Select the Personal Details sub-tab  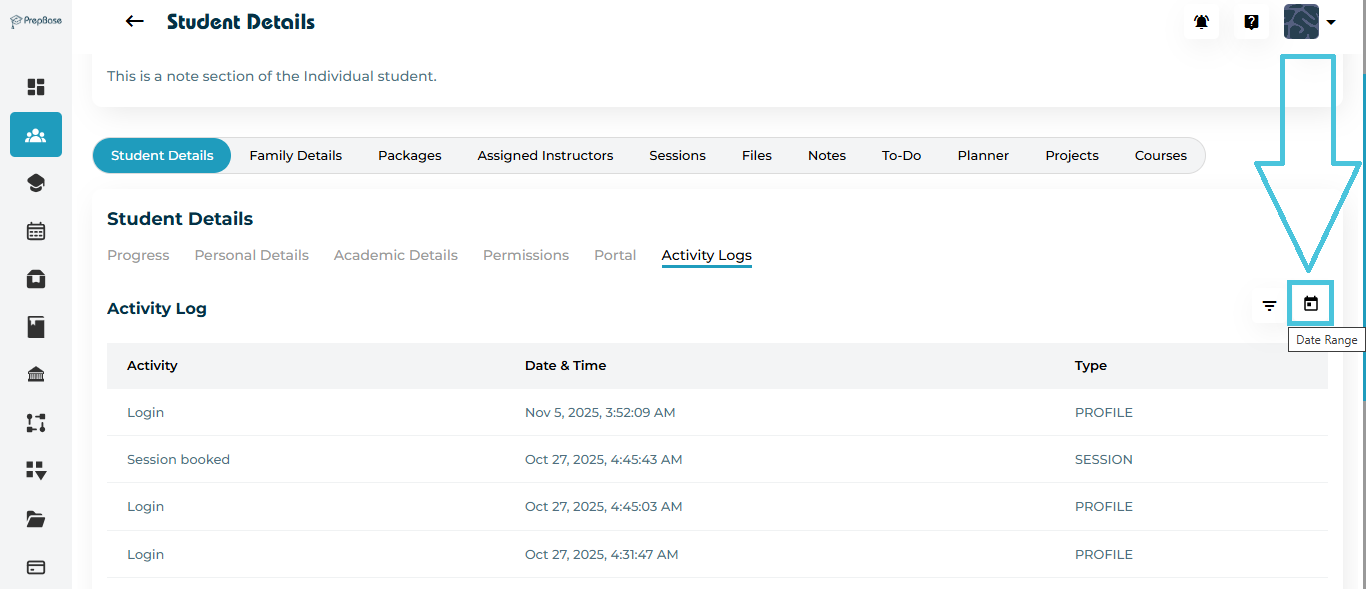click(x=251, y=255)
